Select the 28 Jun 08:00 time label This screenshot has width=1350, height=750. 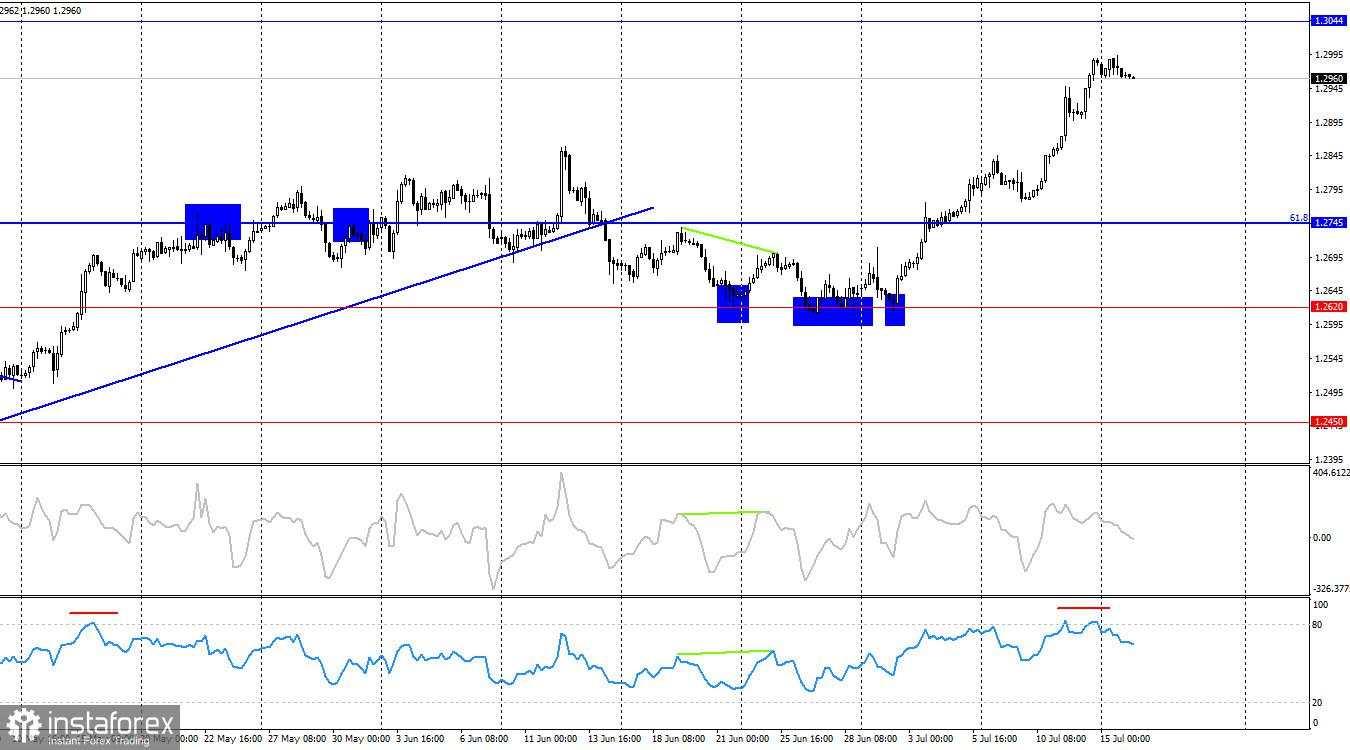(870, 740)
